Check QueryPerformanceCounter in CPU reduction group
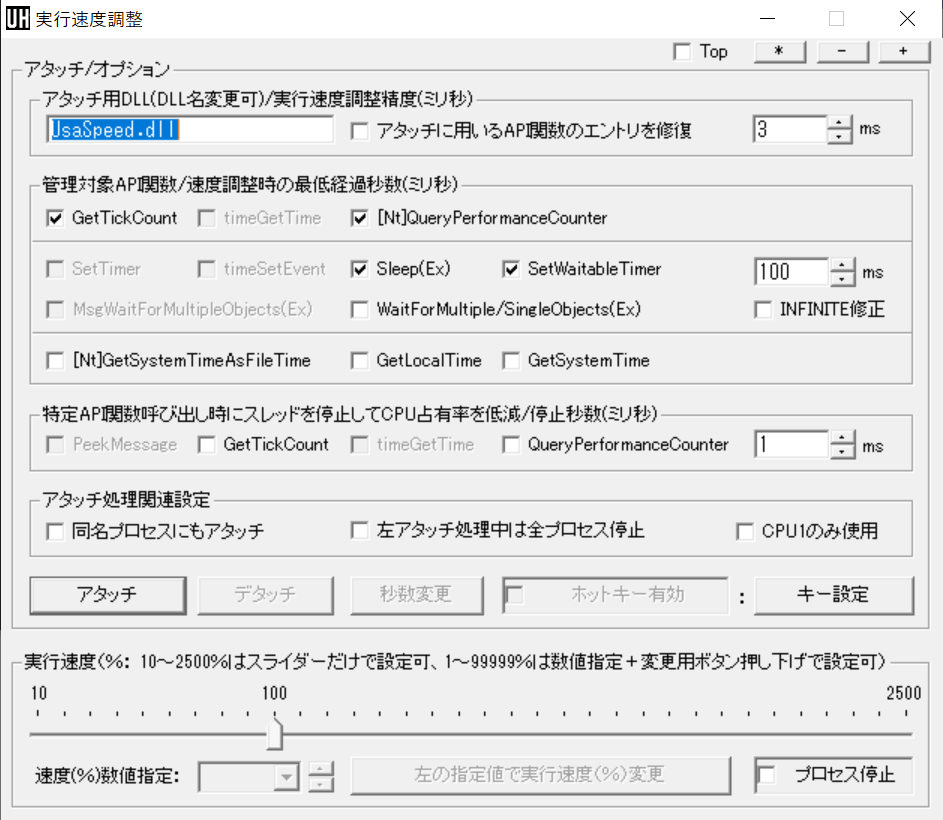The height and width of the screenshot is (820, 943). tap(511, 445)
